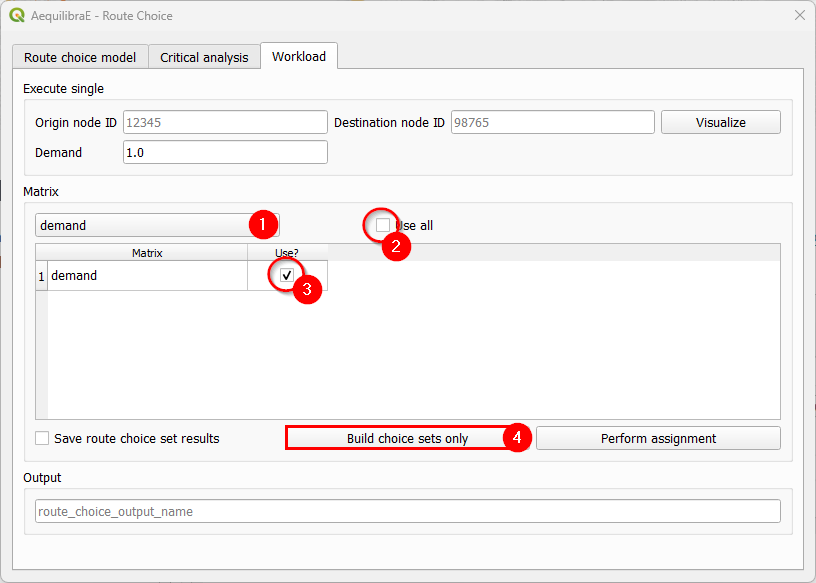This screenshot has height=583, width=816.
Task: Run the Perform assignment button
Action: (658, 438)
